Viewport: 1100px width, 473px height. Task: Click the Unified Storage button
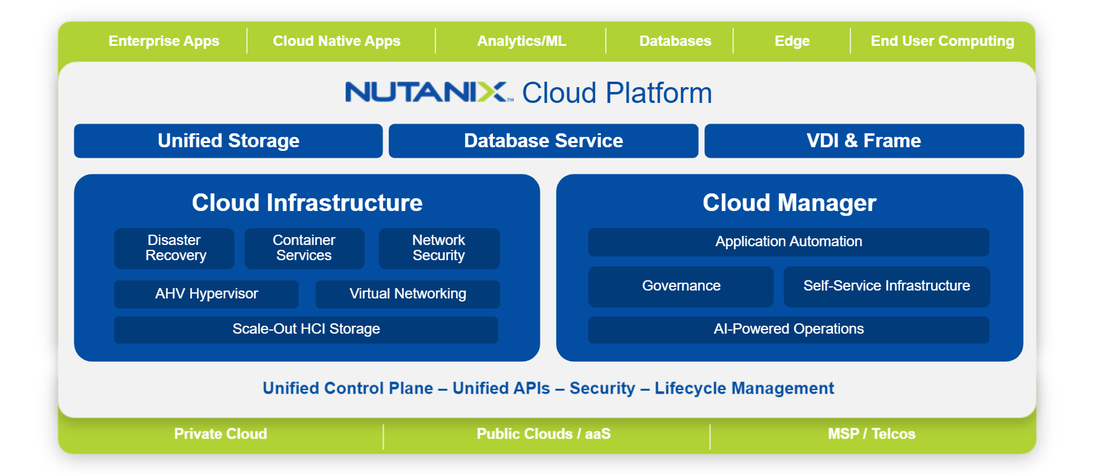[228, 141]
